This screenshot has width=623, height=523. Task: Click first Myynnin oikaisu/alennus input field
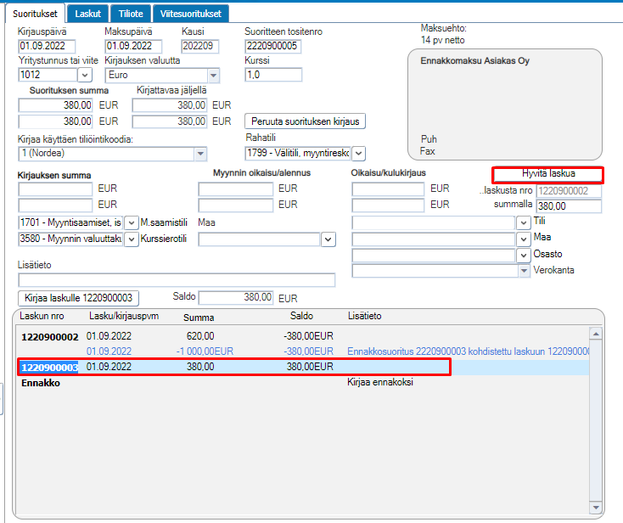[236, 188]
